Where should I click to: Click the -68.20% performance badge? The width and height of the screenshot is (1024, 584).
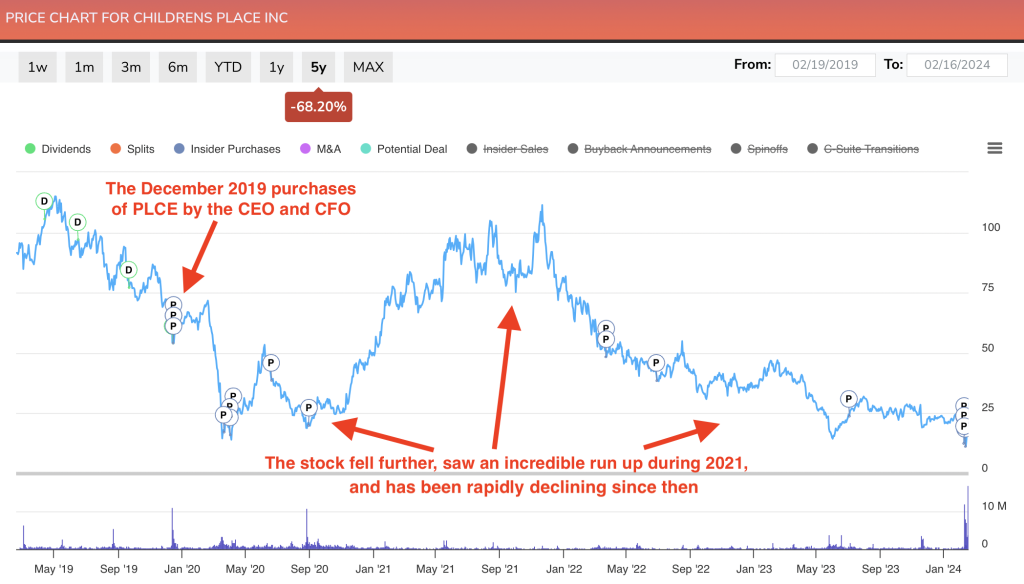coord(319,106)
